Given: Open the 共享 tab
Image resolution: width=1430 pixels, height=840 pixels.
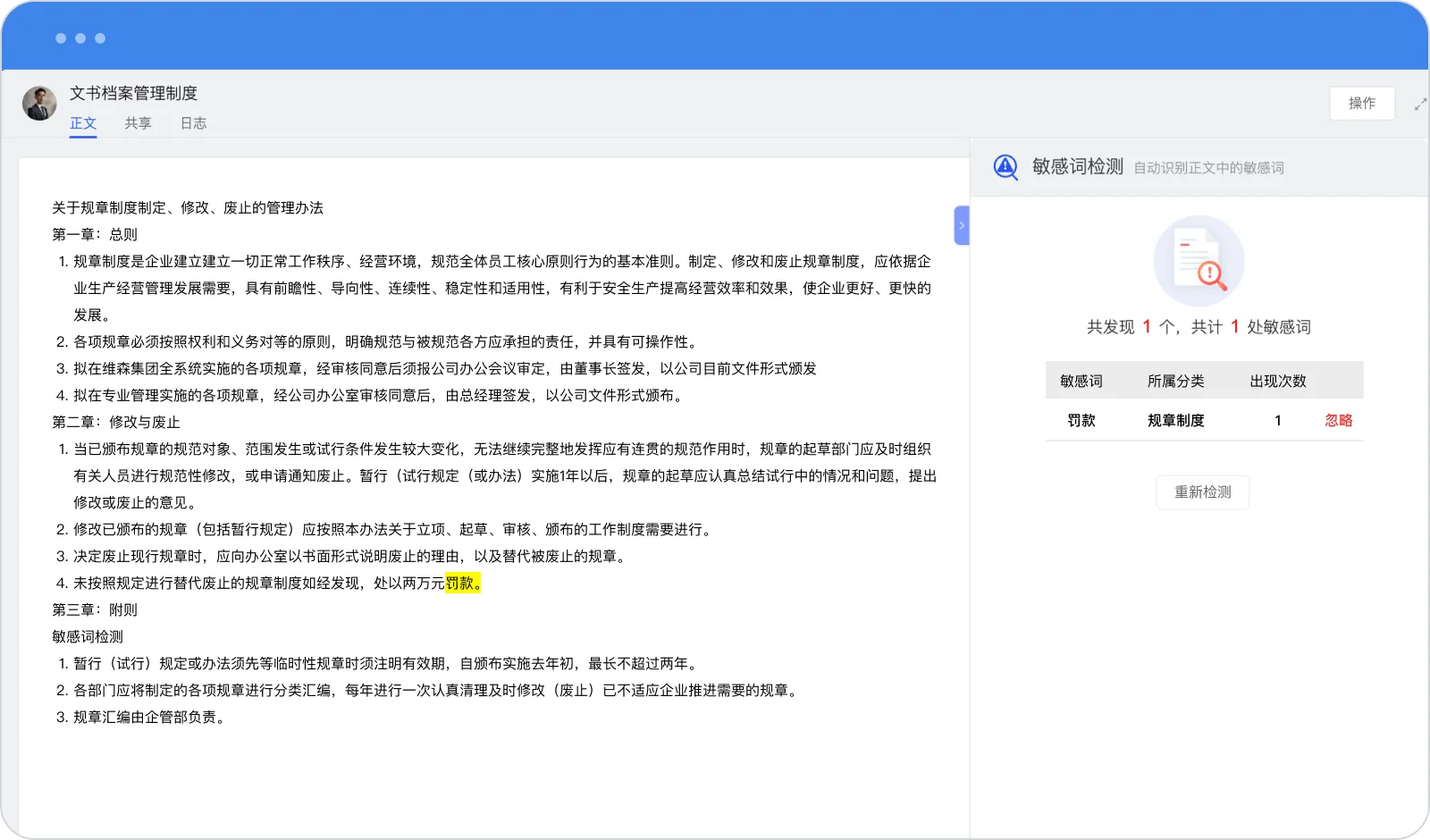Looking at the screenshot, I should (138, 123).
